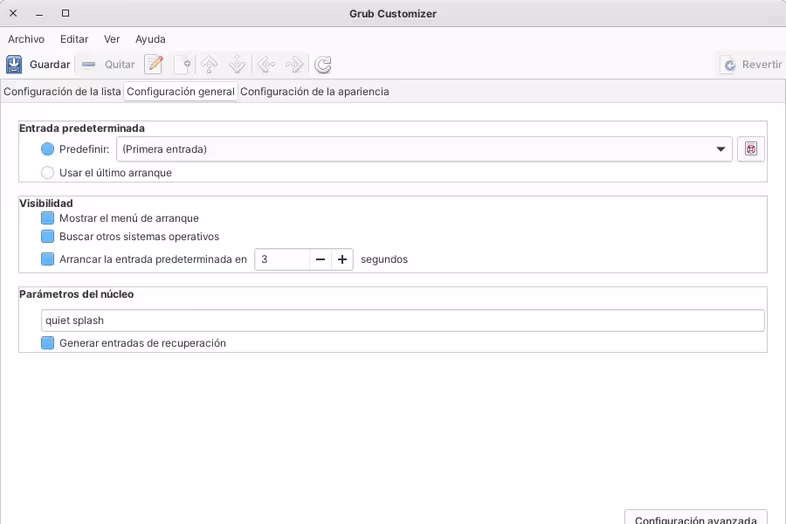Open the Primera entrada dropdown
The height and width of the screenshot is (524, 786).
coord(424,149)
